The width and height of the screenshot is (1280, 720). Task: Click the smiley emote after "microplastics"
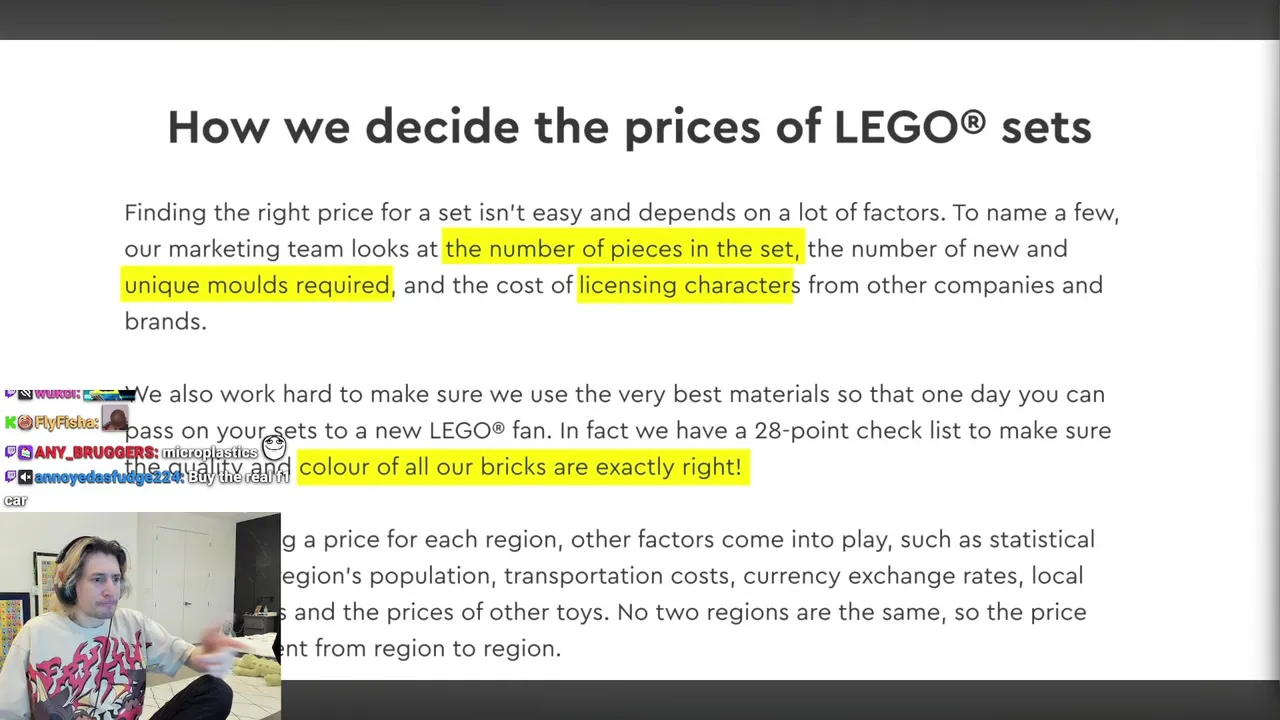pos(273,446)
